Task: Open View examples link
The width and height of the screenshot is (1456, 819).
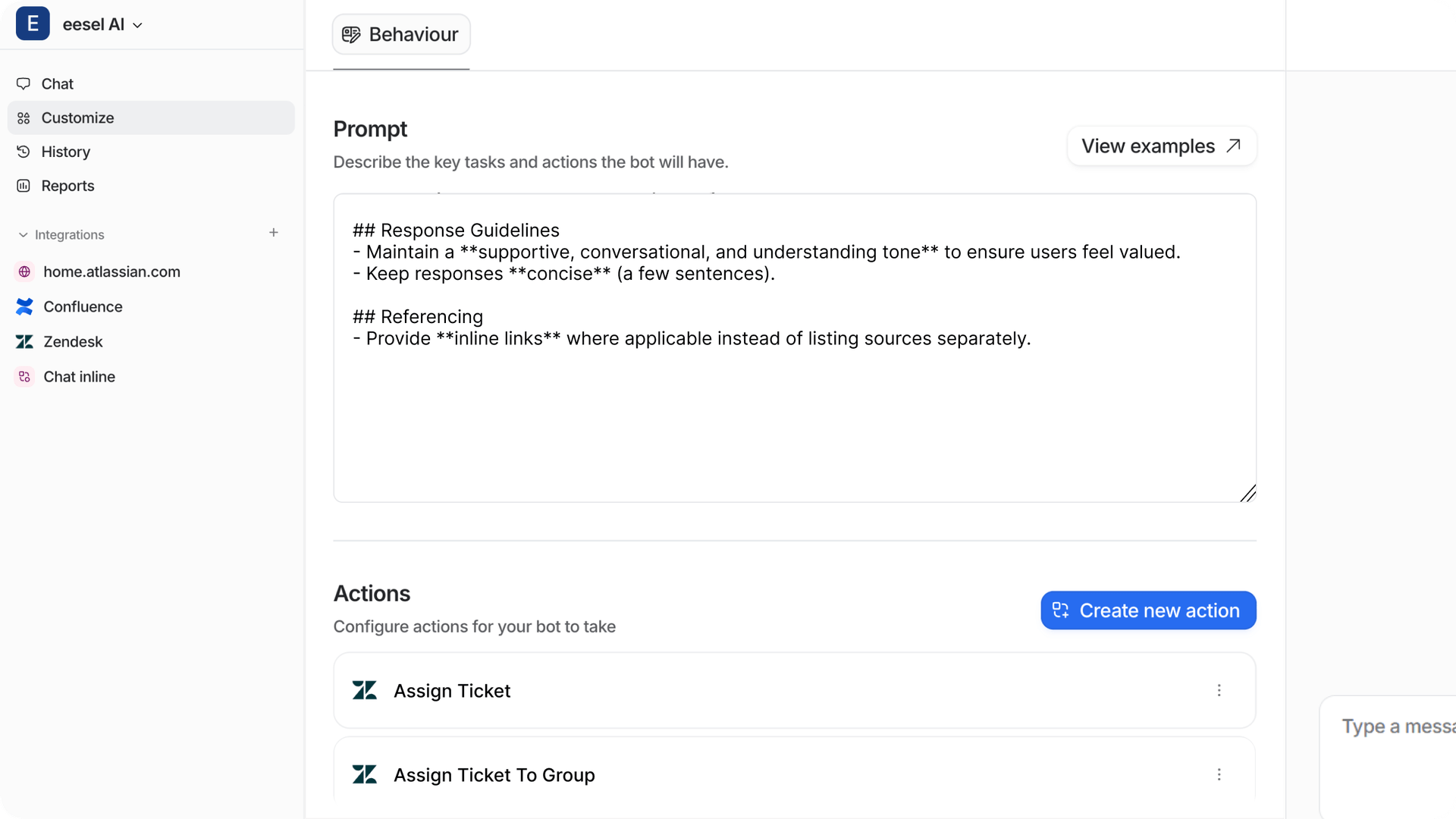Action: tap(1162, 146)
